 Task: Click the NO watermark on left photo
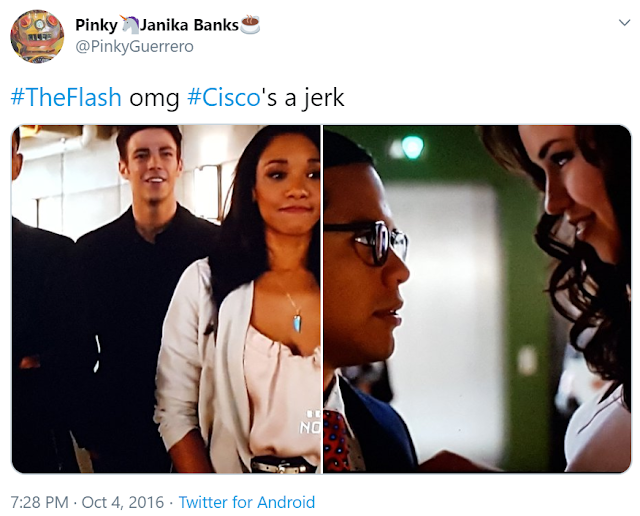[x=310, y=427]
